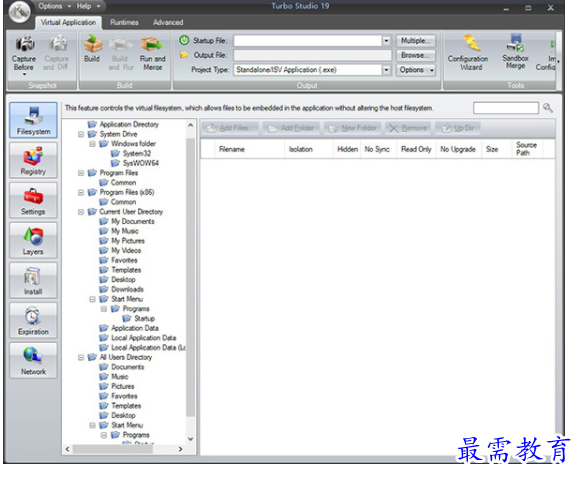Select the My Documents folder
This screenshot has height=481, width=579.
133,221
